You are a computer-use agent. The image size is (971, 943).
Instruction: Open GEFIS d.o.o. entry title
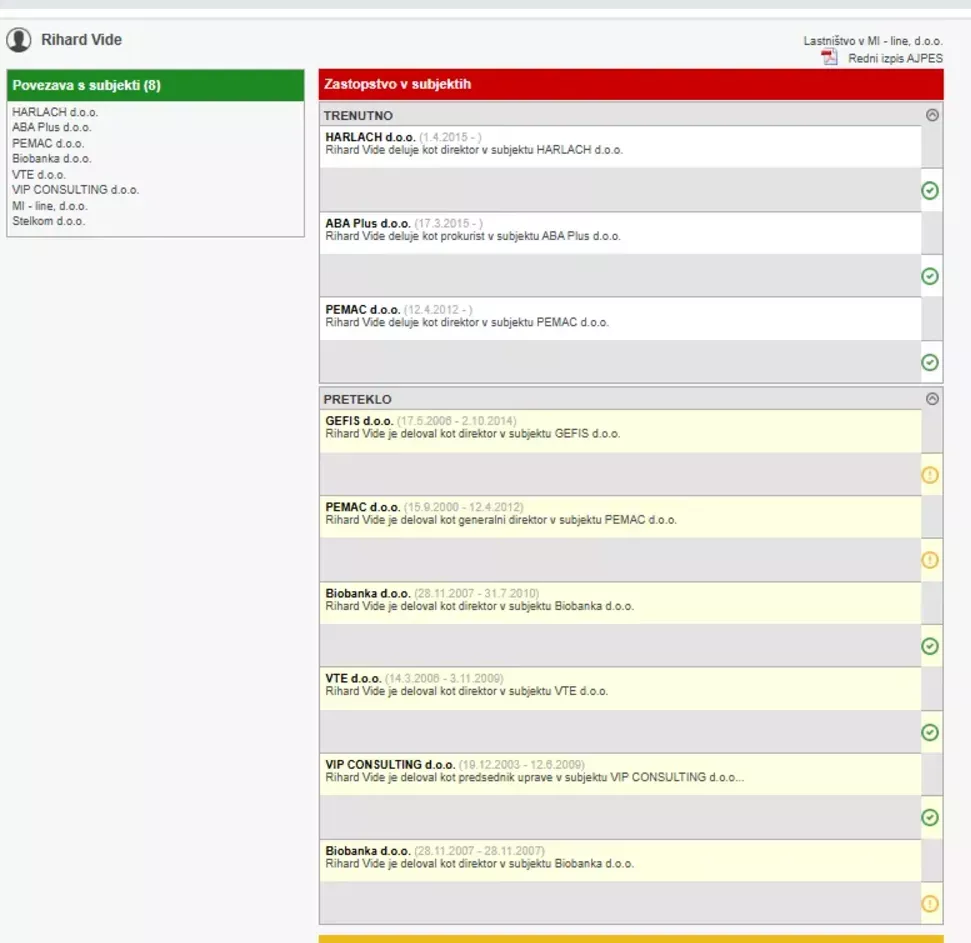(359, 421)
